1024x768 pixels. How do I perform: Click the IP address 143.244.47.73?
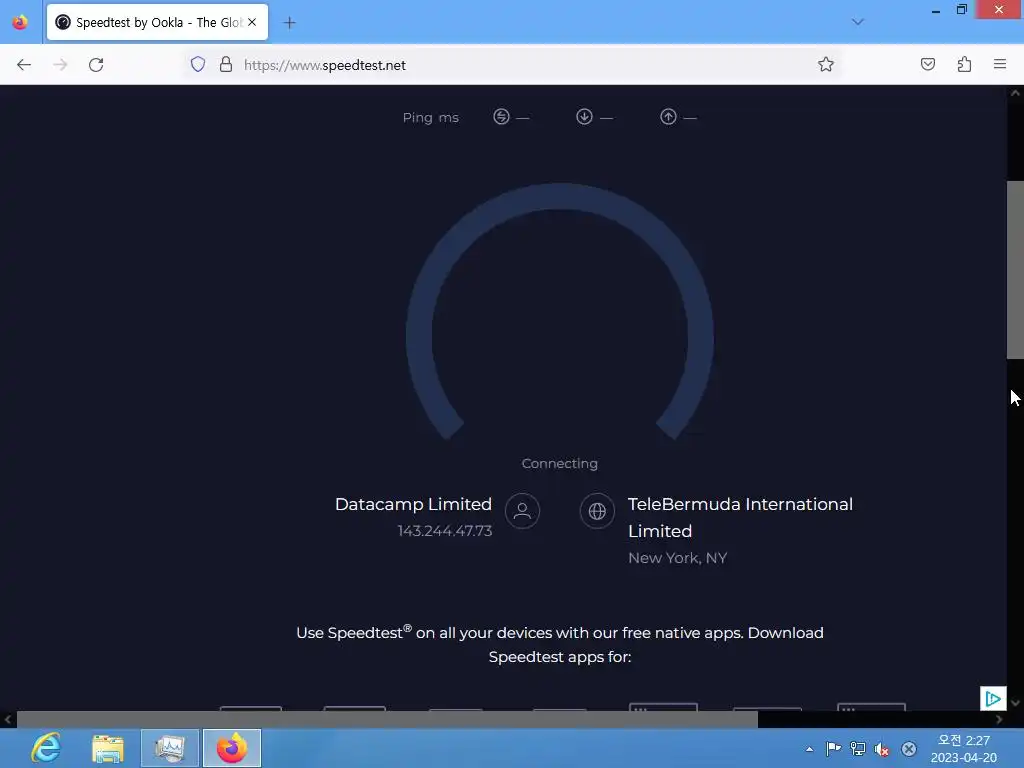[445, 531]
